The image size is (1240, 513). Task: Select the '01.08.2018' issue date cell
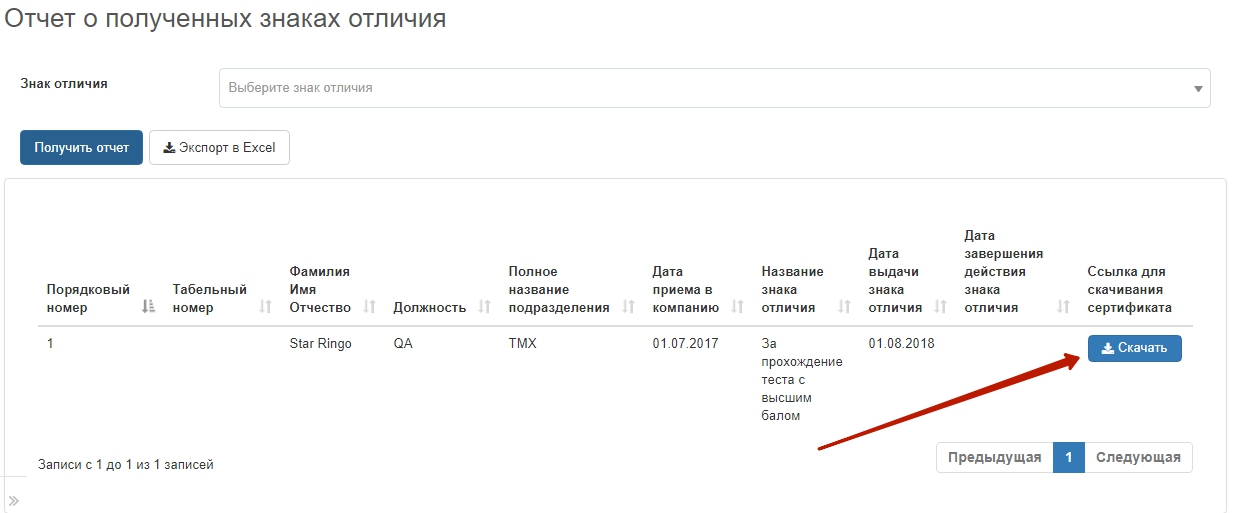point(901,344)
